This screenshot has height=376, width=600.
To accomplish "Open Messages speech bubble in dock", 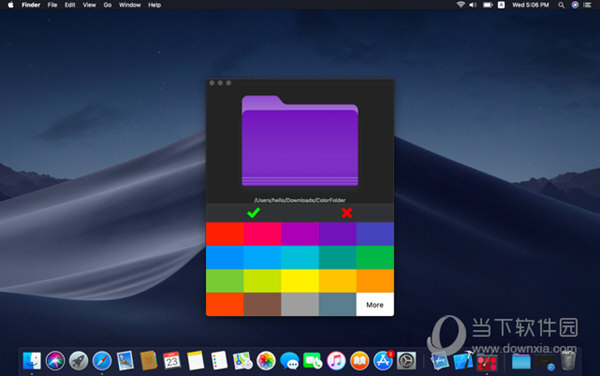I will tap(290, 361).
